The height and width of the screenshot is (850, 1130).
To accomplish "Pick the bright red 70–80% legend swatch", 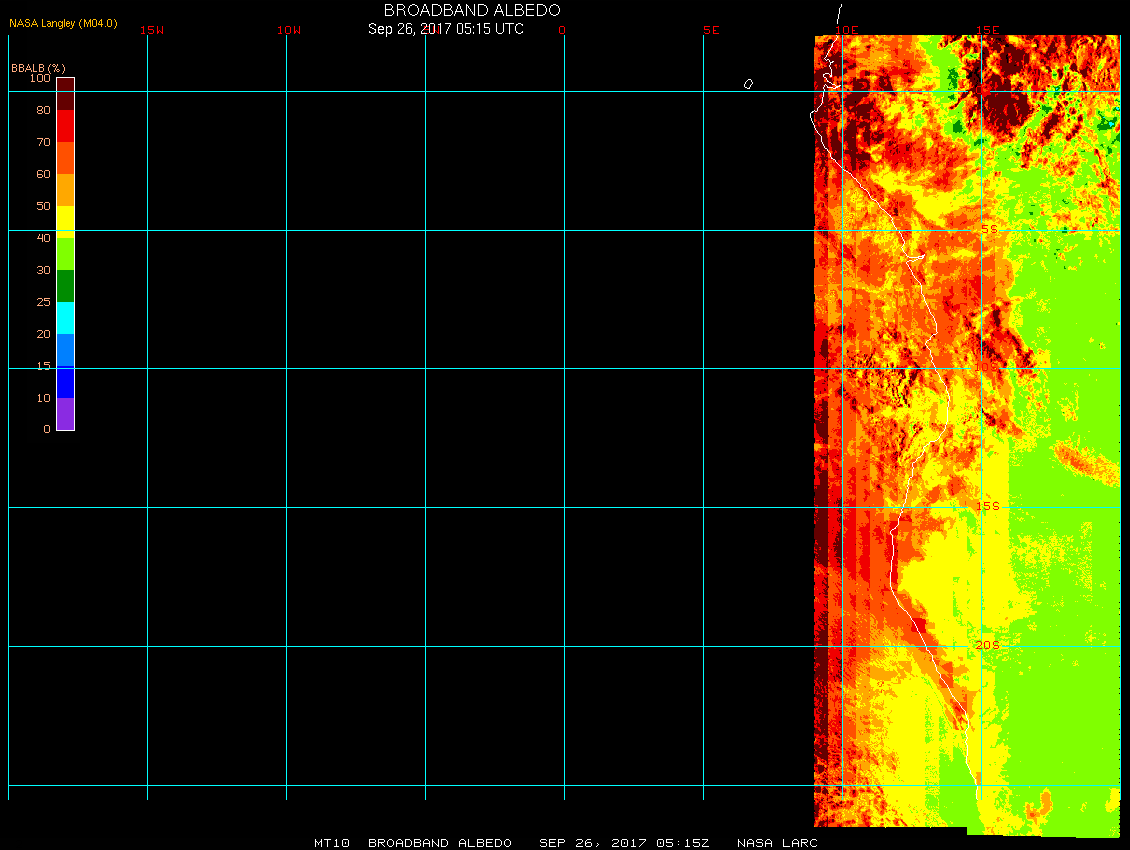I will click(x=65, y=126).
